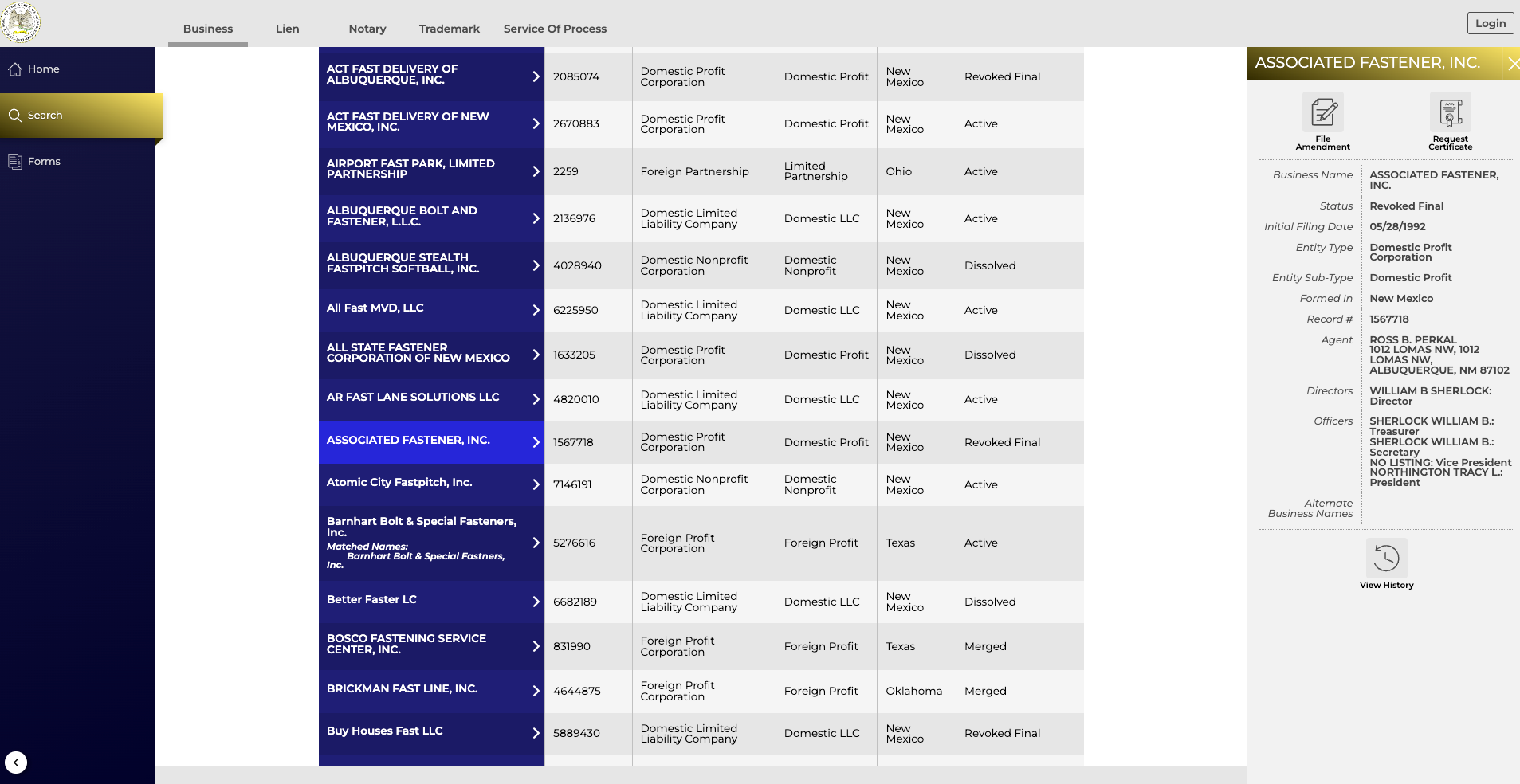The height and width of the screenshot is (784, 1520).
Task: Switch to the Lien tab
Action: 286,29
